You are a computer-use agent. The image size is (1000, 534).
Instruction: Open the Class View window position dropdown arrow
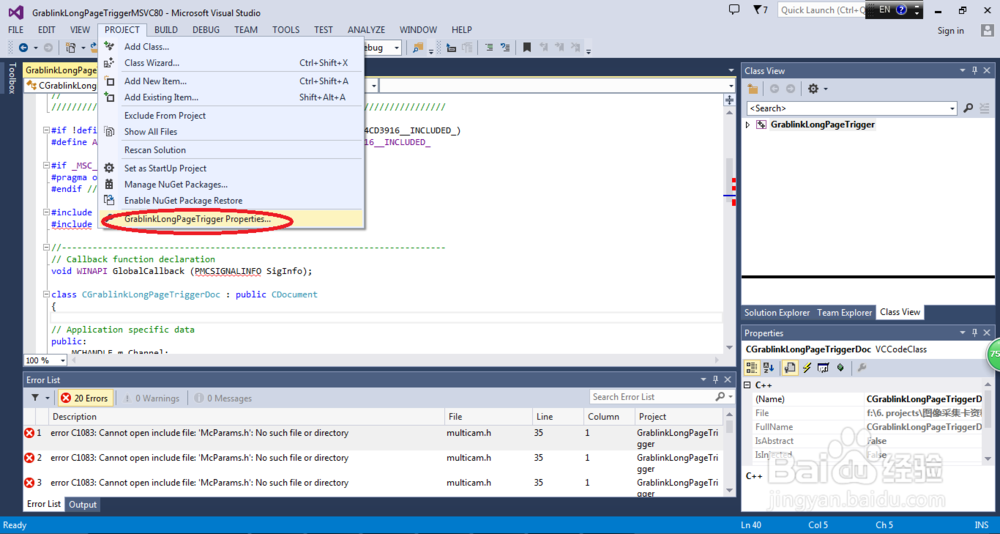pyautogui.click(x=963, y=71)
